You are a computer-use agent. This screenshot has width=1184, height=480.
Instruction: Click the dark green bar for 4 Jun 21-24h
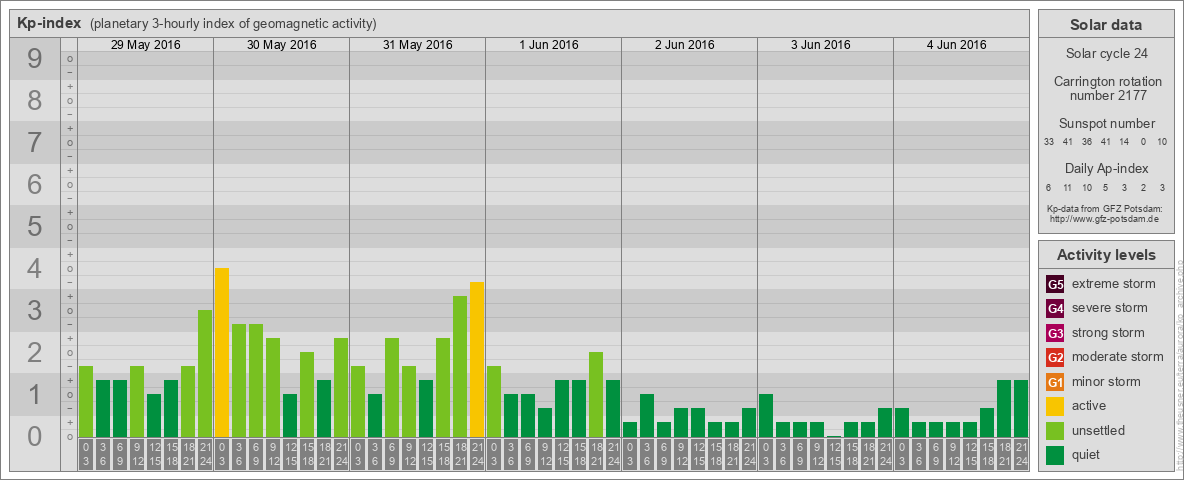tap(1020, 408)
